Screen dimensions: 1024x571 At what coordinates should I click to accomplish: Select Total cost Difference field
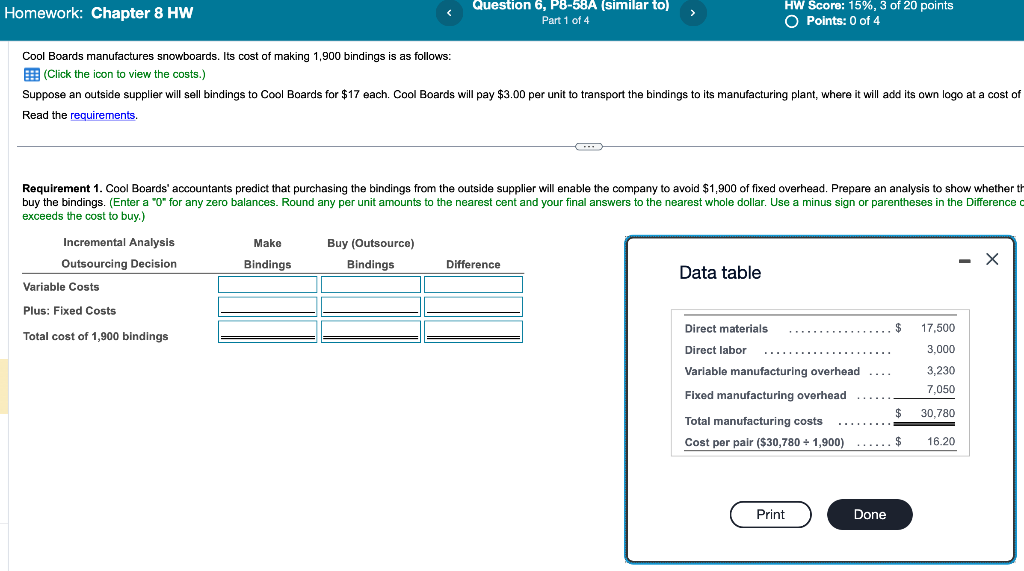pyautogui.click(x=473, y=331)
